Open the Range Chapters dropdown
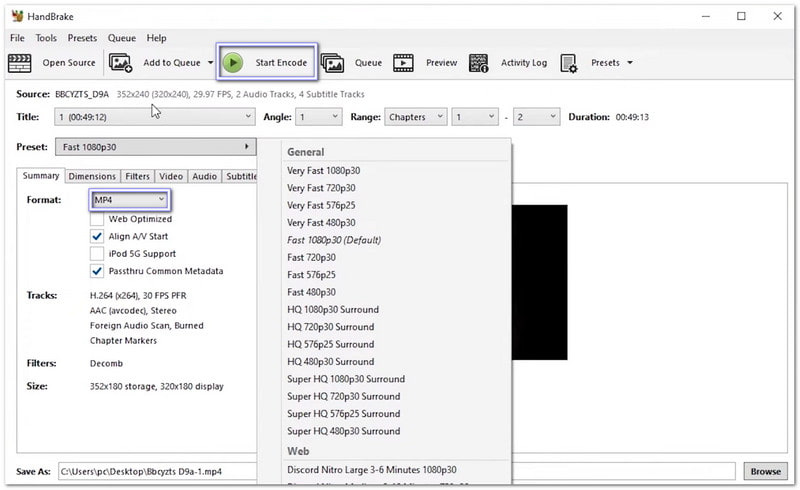Image resolution: width=800 pixels, height=490 pixels. [415, 117]
